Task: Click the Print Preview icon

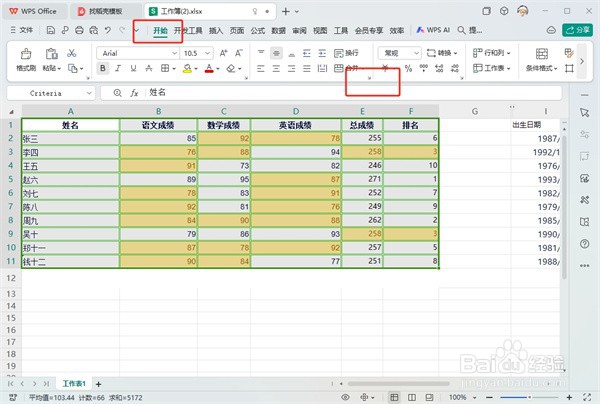Action: click(94, 30)
